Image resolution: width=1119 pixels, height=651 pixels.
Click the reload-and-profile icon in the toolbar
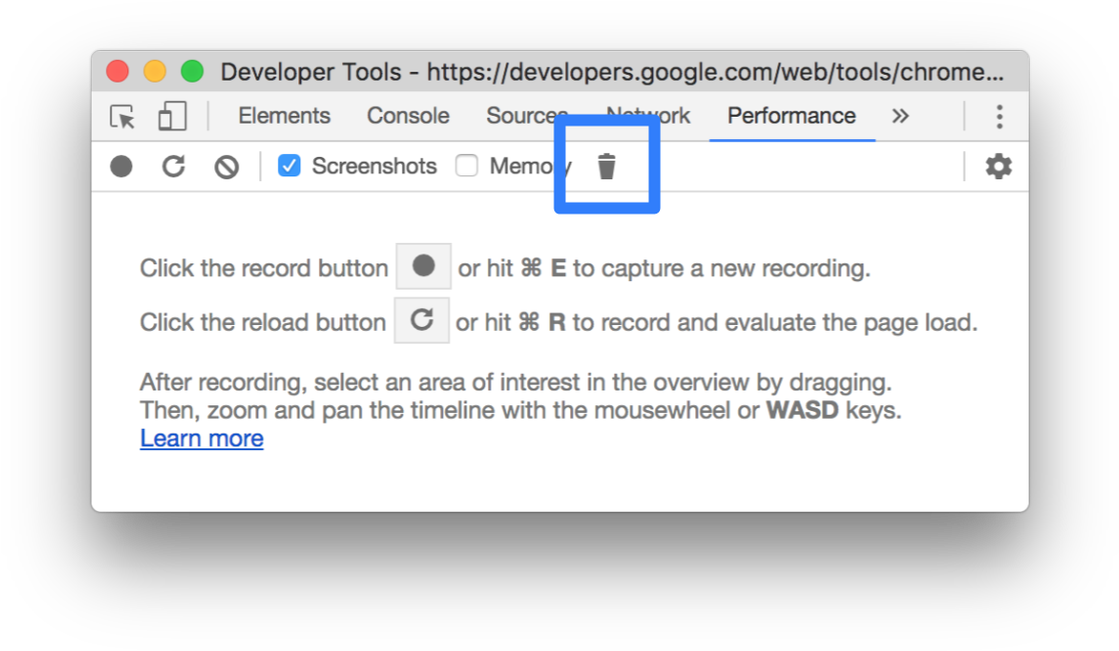(173, 166)
